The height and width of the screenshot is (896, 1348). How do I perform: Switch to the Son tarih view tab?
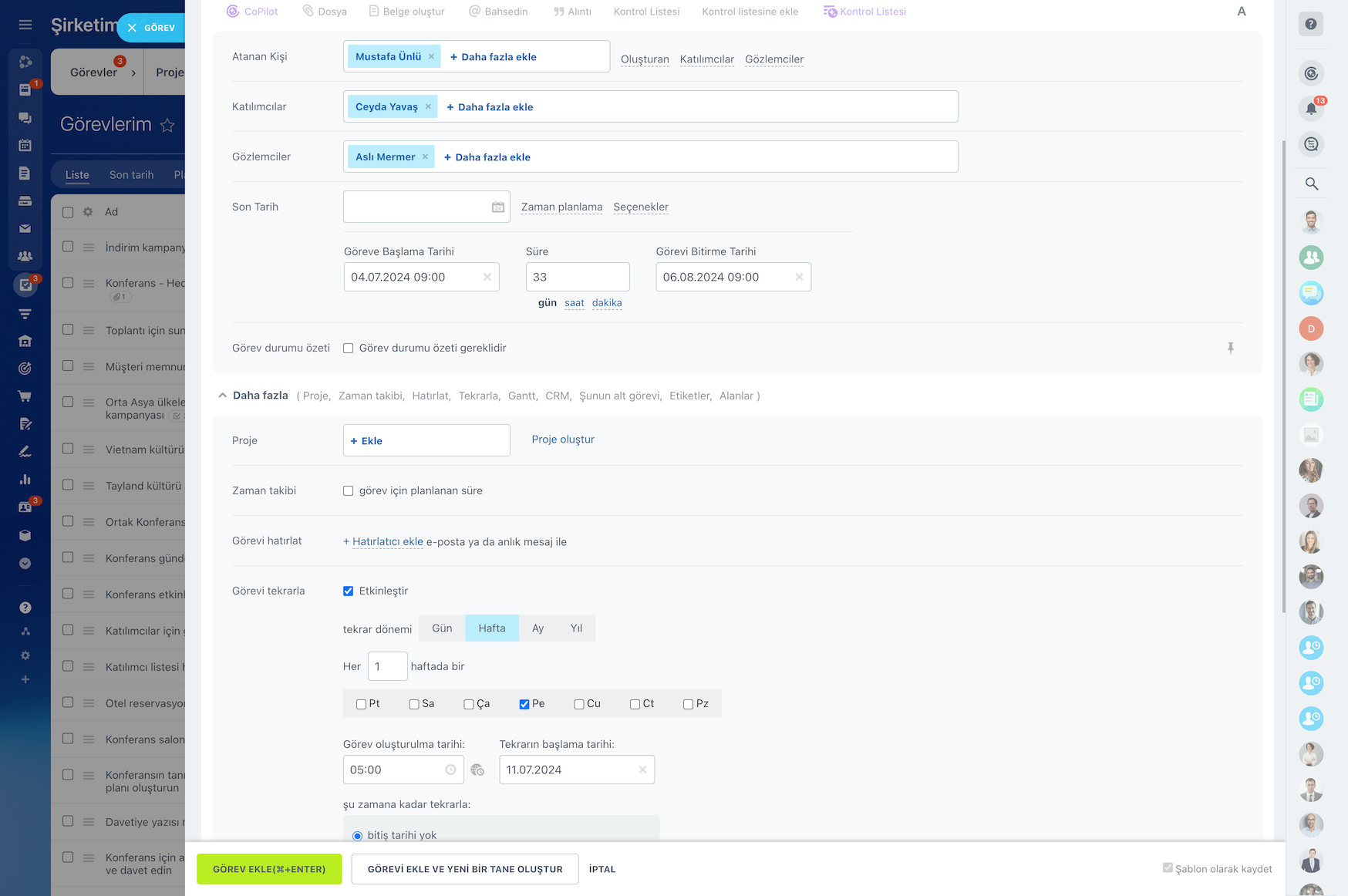click(131, 175)
